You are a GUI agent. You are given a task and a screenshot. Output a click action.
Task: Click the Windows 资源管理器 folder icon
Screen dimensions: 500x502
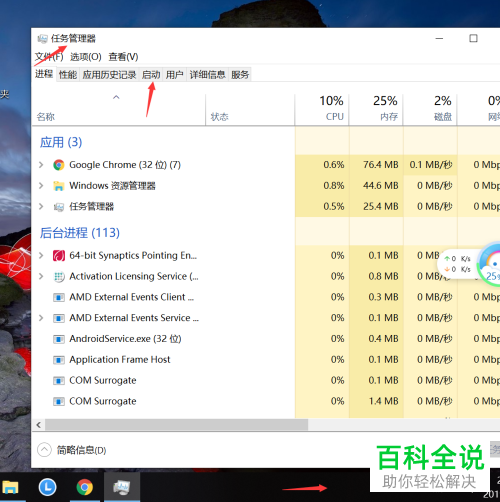coord(59,186)
